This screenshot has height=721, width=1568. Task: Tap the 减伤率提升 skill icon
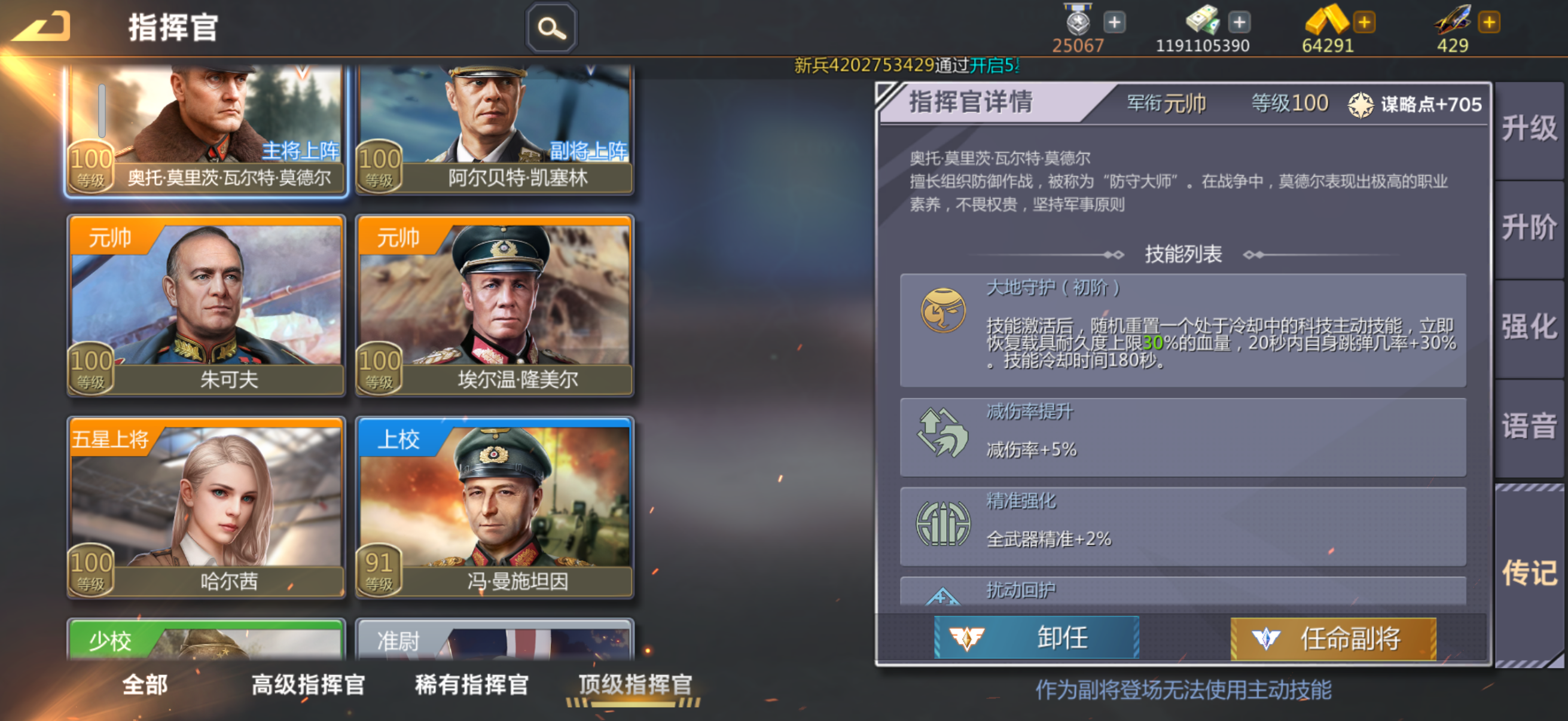point(943,433)
